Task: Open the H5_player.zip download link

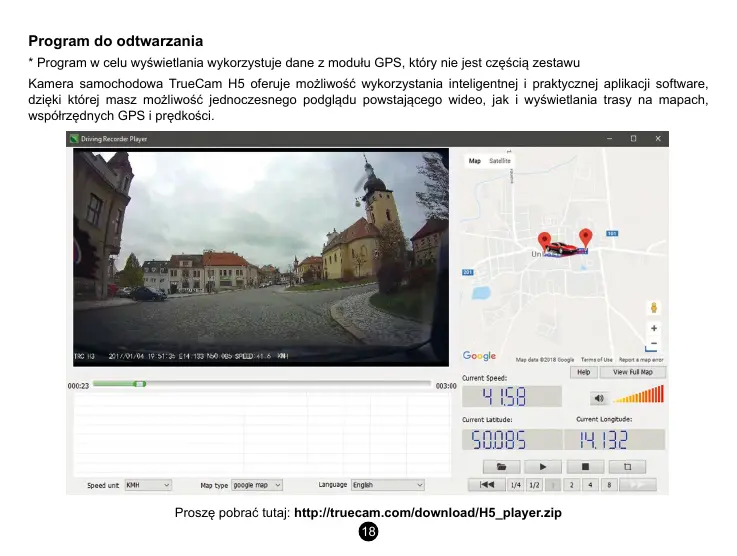Action: [x=428, y=512]
